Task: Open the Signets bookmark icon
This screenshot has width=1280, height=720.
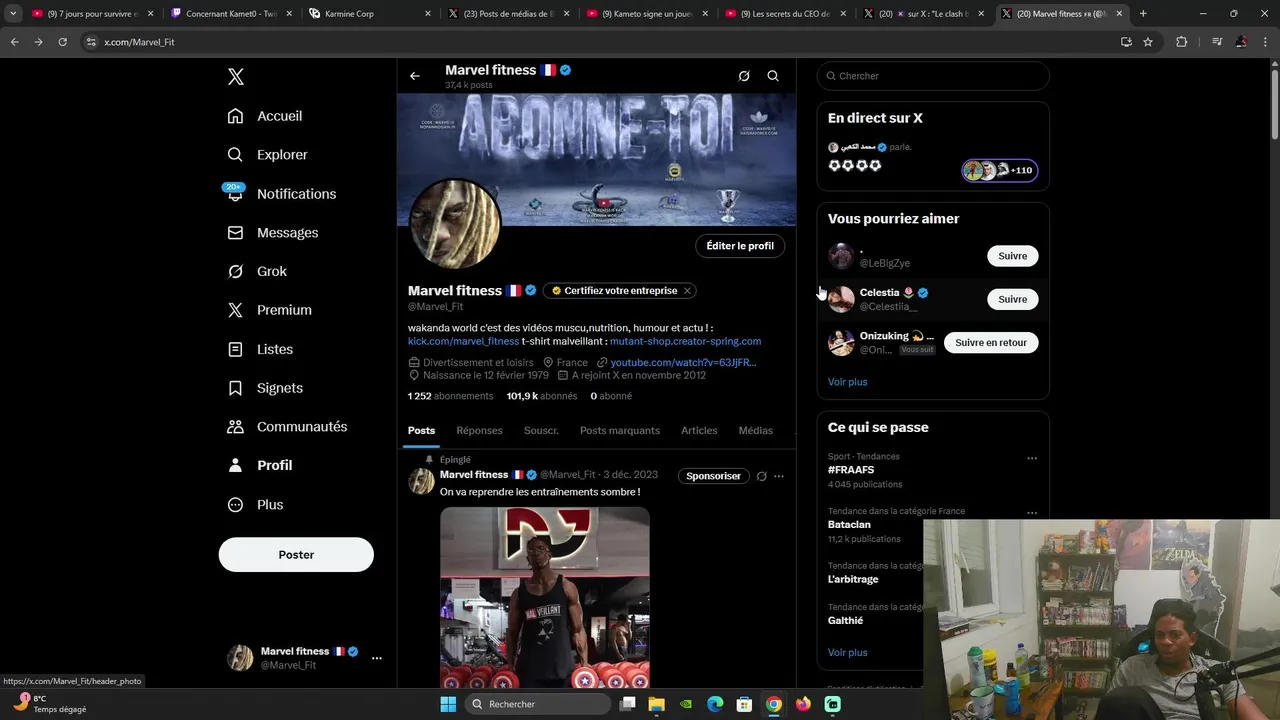Action: [235, 388]
